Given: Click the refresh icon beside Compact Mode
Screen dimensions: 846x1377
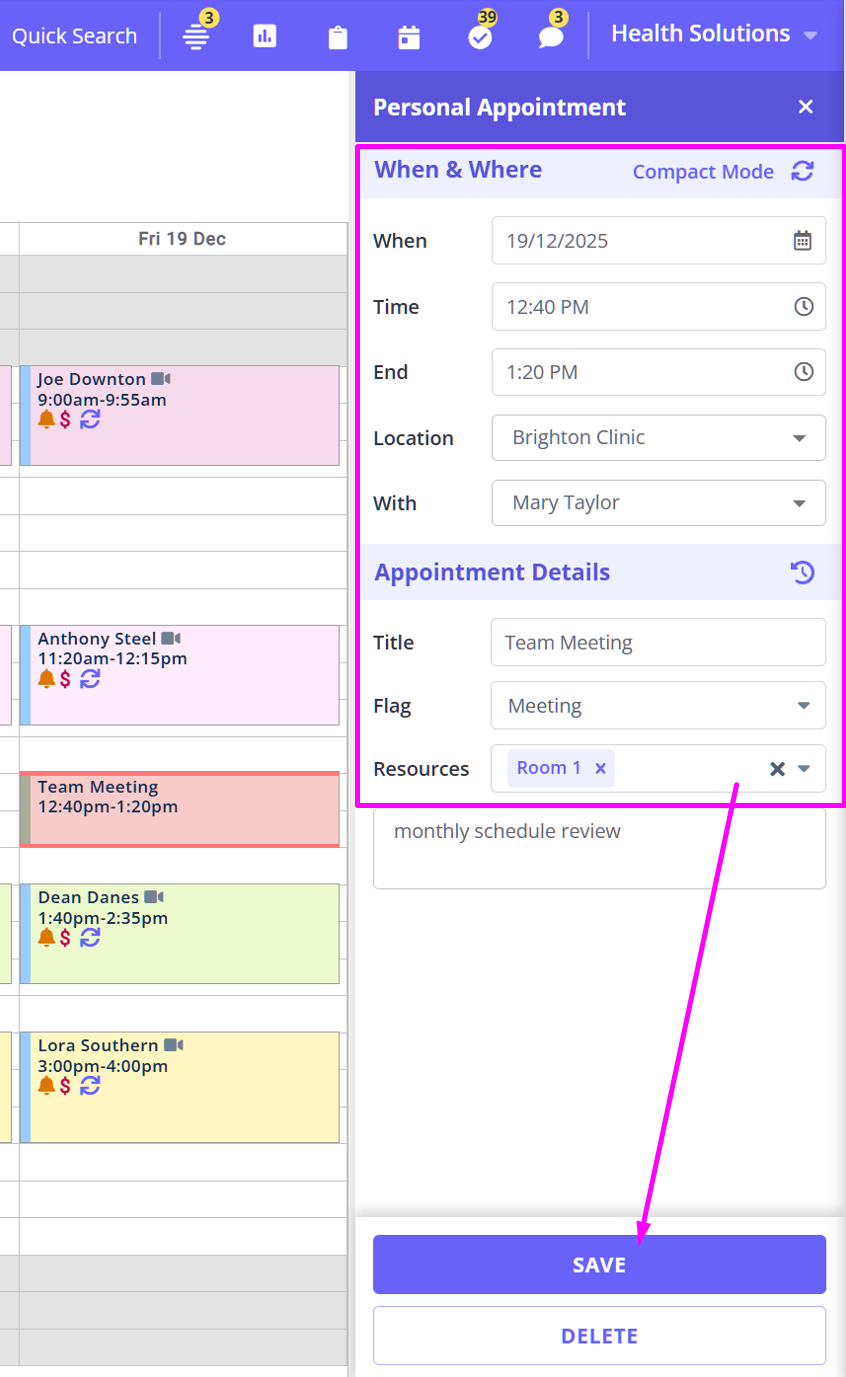Looking at the screenshot, I should (x=802, y=171).
